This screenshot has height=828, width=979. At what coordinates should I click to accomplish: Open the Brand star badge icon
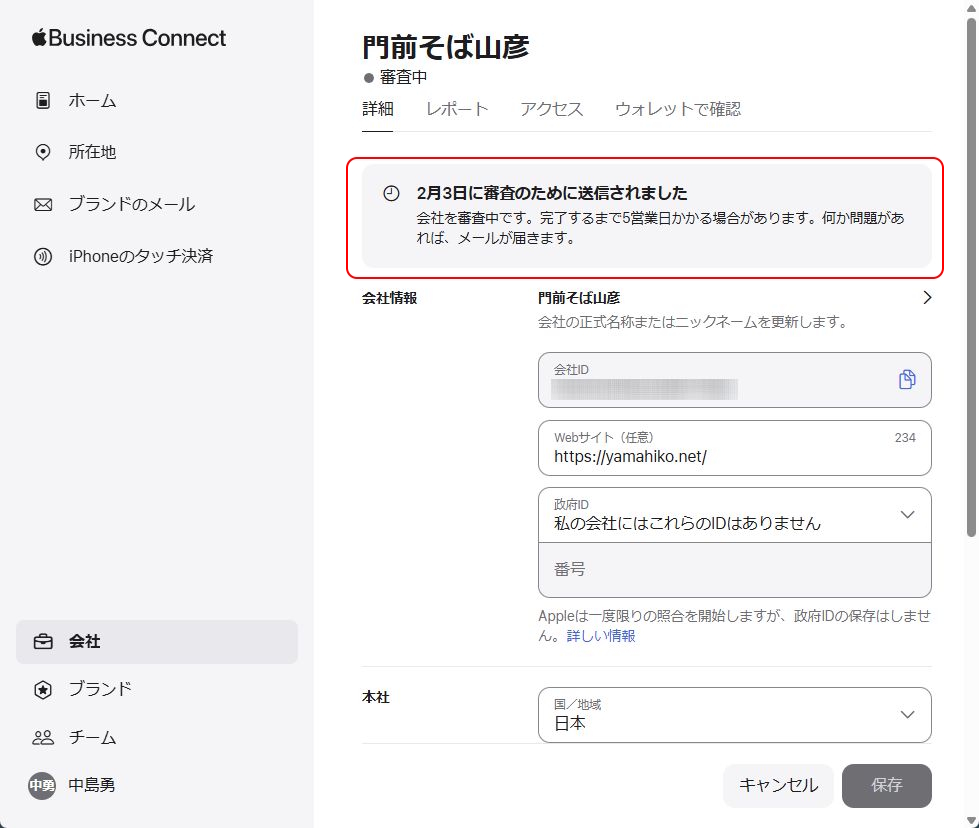43,689
